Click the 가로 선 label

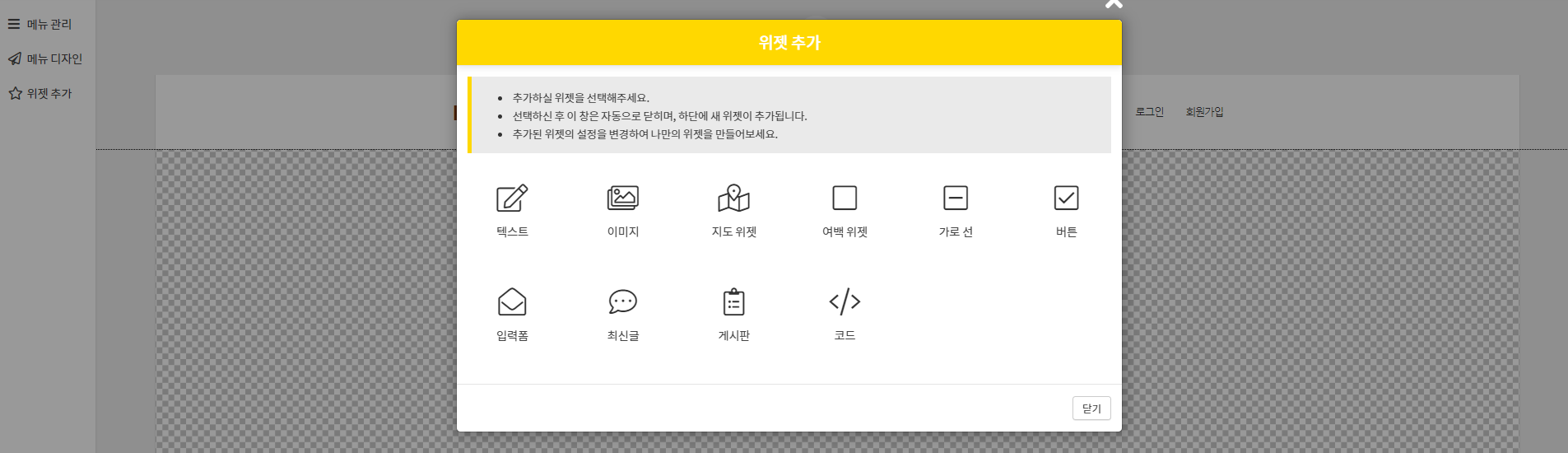click(x=956, y=231)
